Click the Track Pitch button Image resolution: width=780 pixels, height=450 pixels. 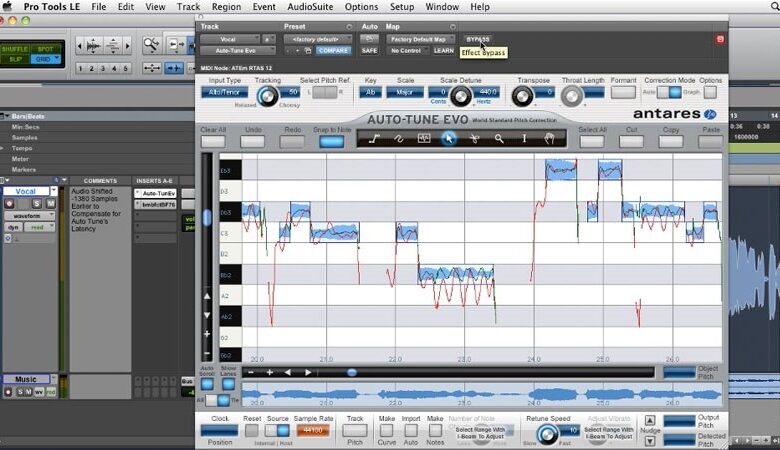coord(355,431)
